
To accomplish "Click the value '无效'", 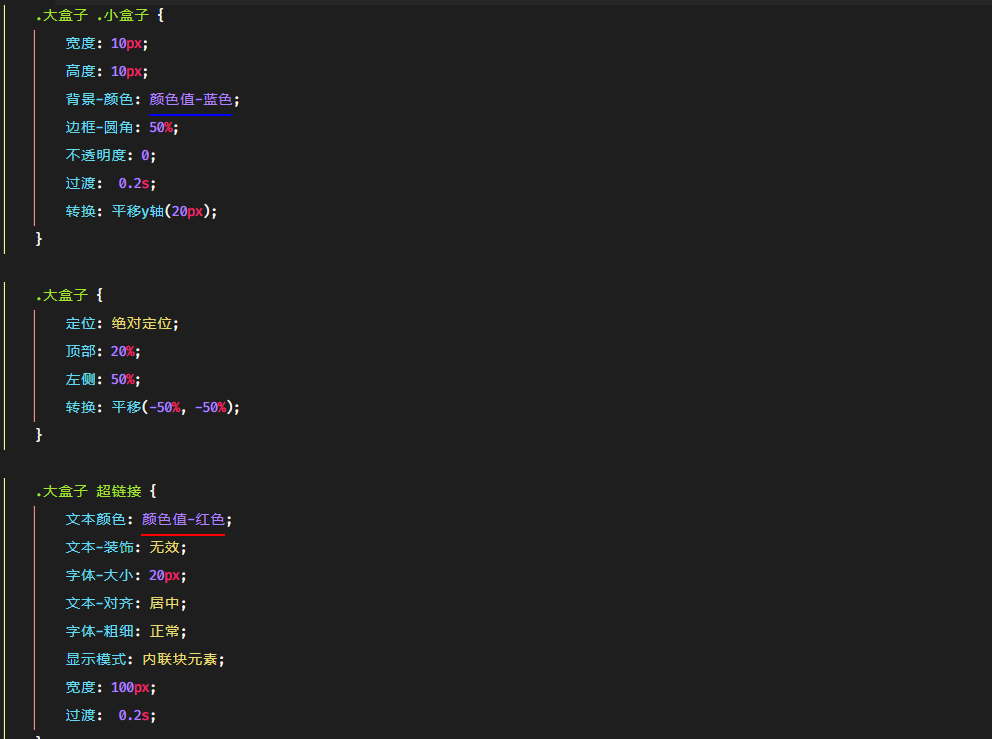I will click(x=164, y=547).
